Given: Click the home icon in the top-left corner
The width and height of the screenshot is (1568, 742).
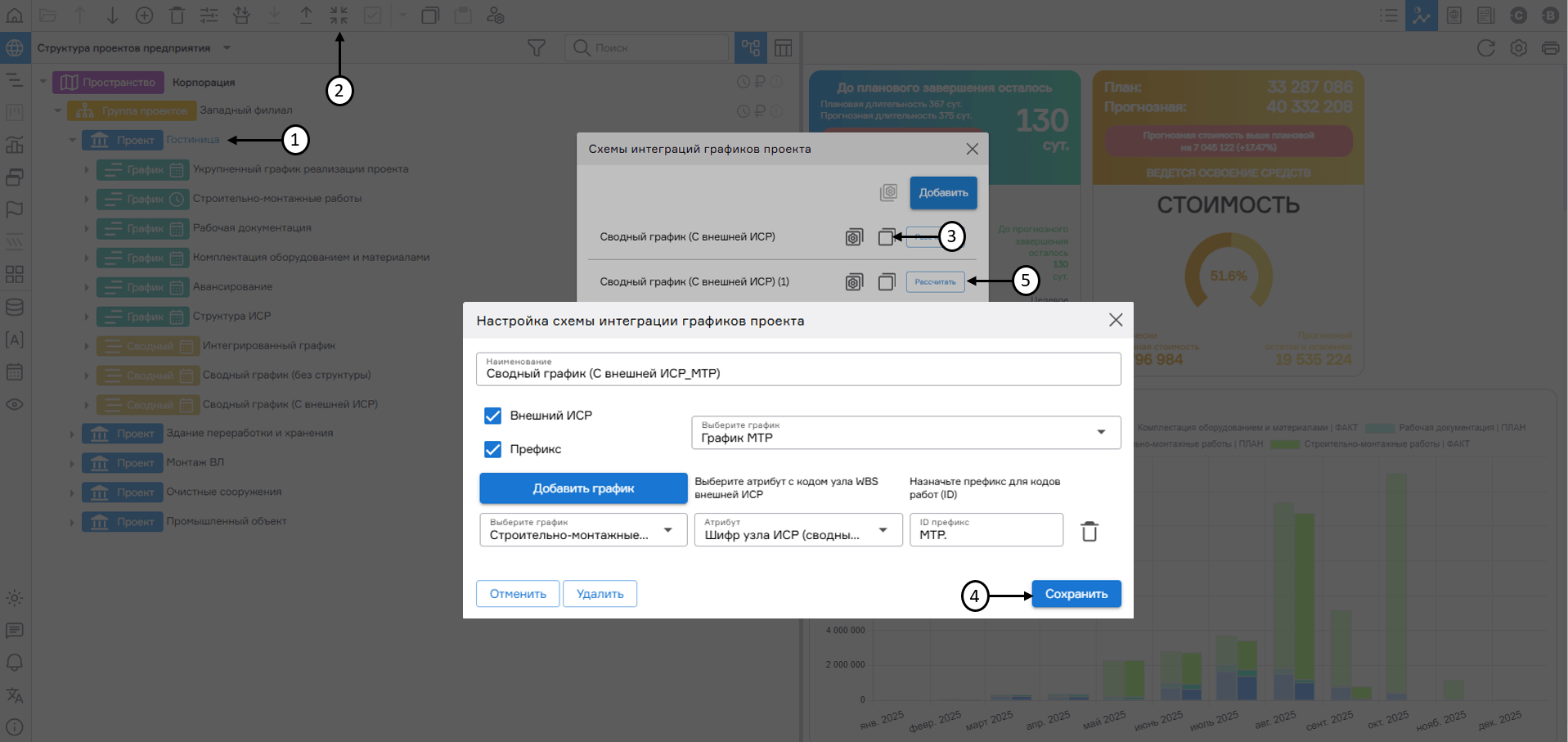Looking at the screenshot, I should 15,16.
